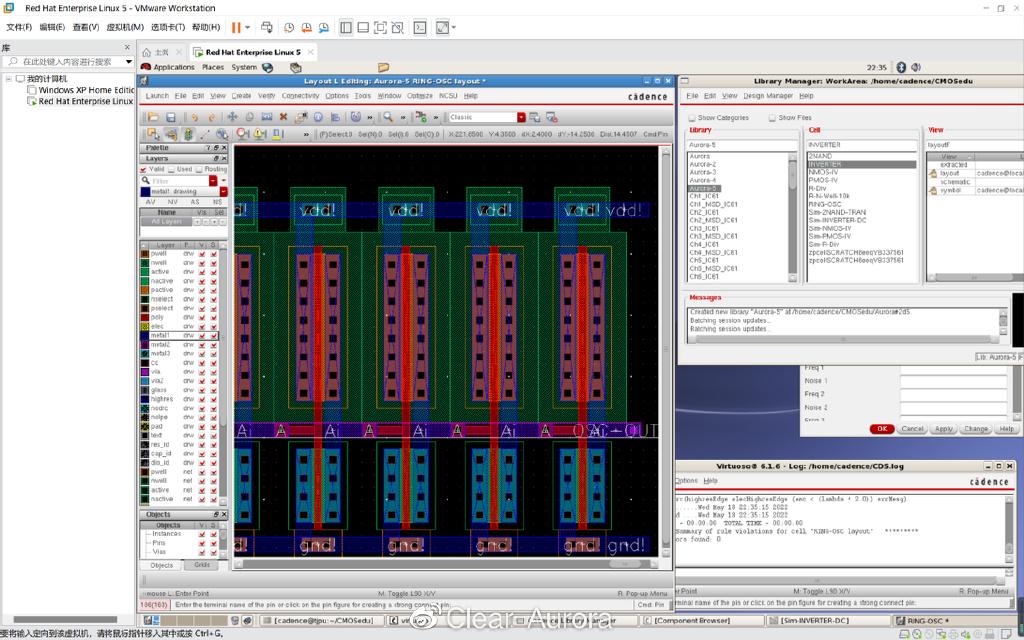Open the VMware stretch view dropdown arrow

pyautogui.click(x=454, y=27)
